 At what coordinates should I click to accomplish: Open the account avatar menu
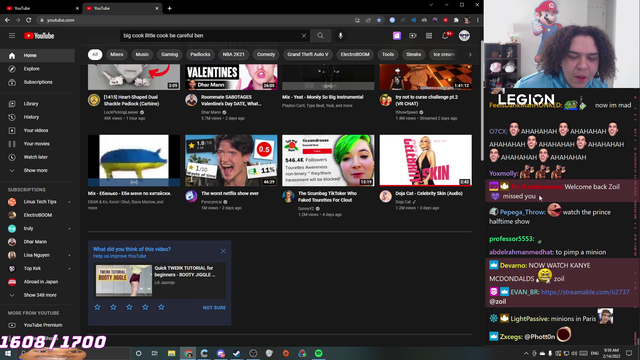pyautogui.click(x=464, y=36)
